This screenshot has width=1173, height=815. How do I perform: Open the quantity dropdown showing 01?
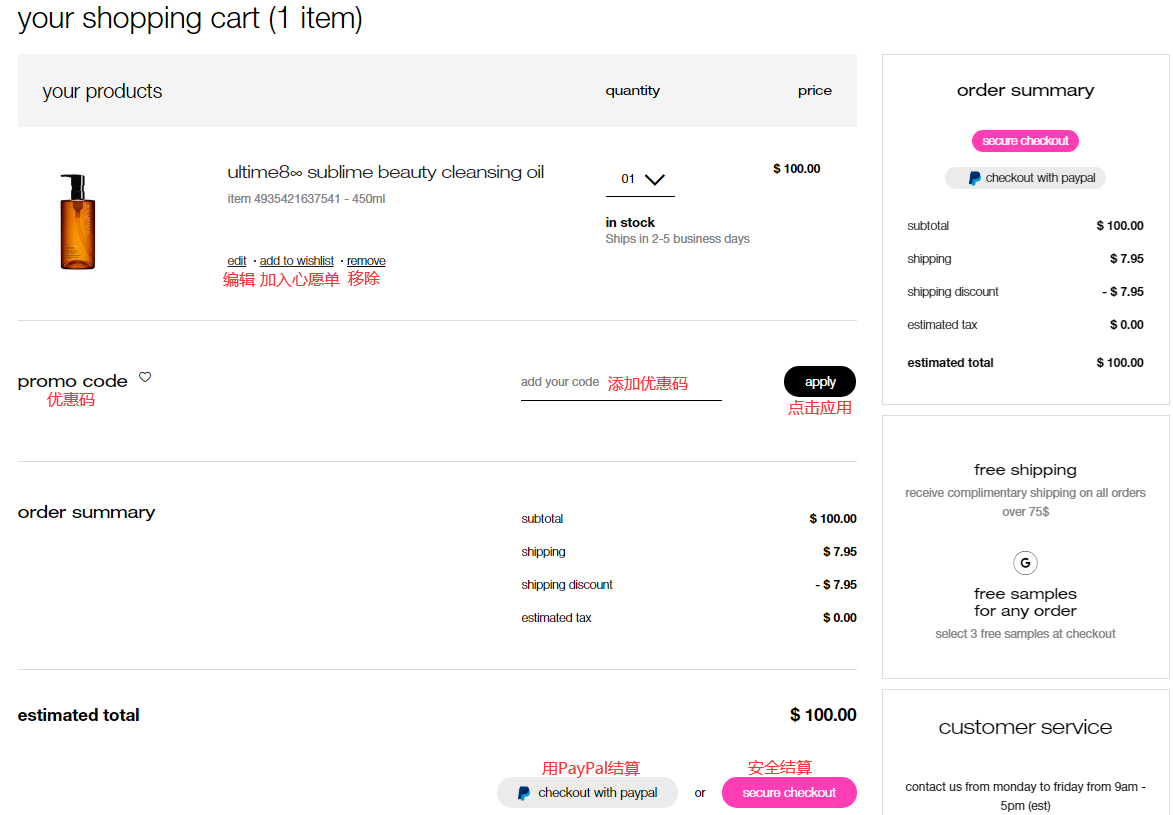640,180
